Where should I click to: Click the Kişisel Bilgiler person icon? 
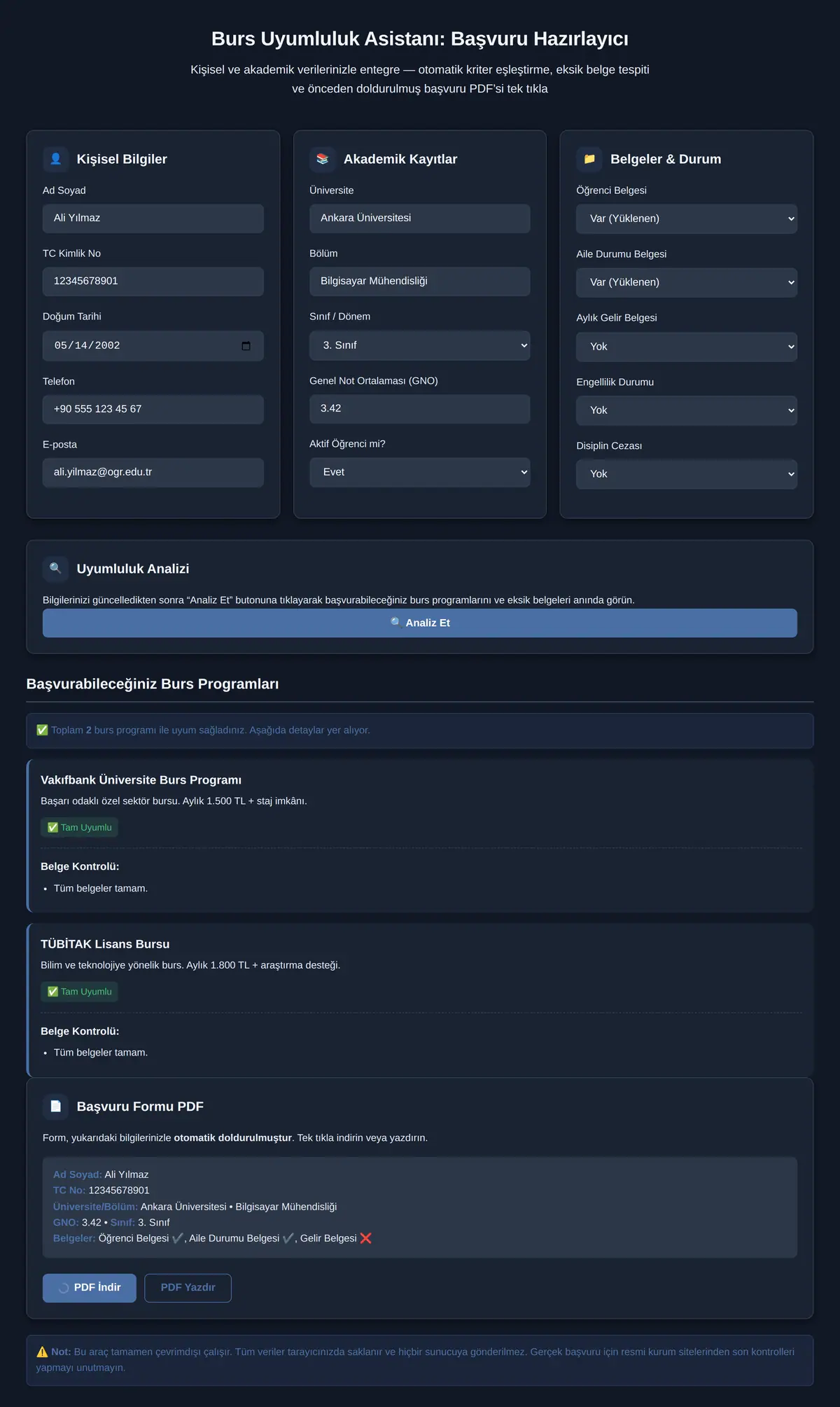click(x=56, y=159)
